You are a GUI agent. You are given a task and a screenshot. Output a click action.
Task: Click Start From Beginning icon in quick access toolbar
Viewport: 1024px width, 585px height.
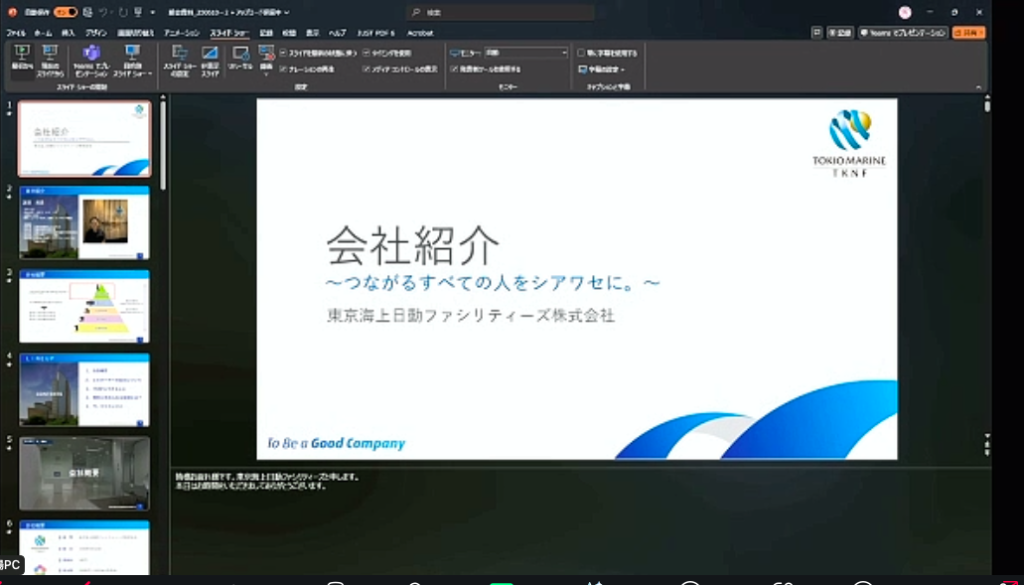[138, 12]
